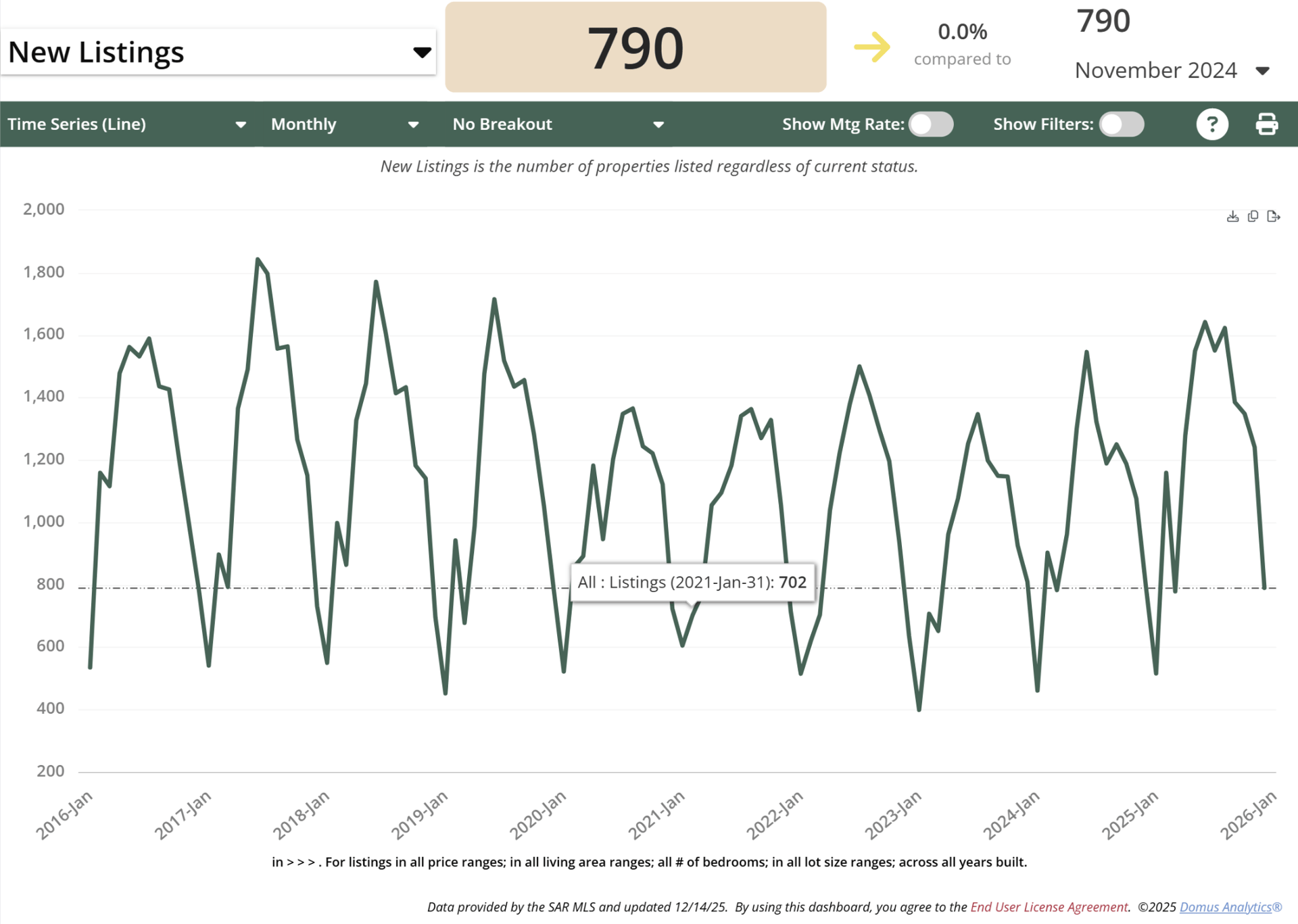Visit the Domus Analytics link
The height and width of the screenshot is (924, 1298).
click(x=1230, y=907)
